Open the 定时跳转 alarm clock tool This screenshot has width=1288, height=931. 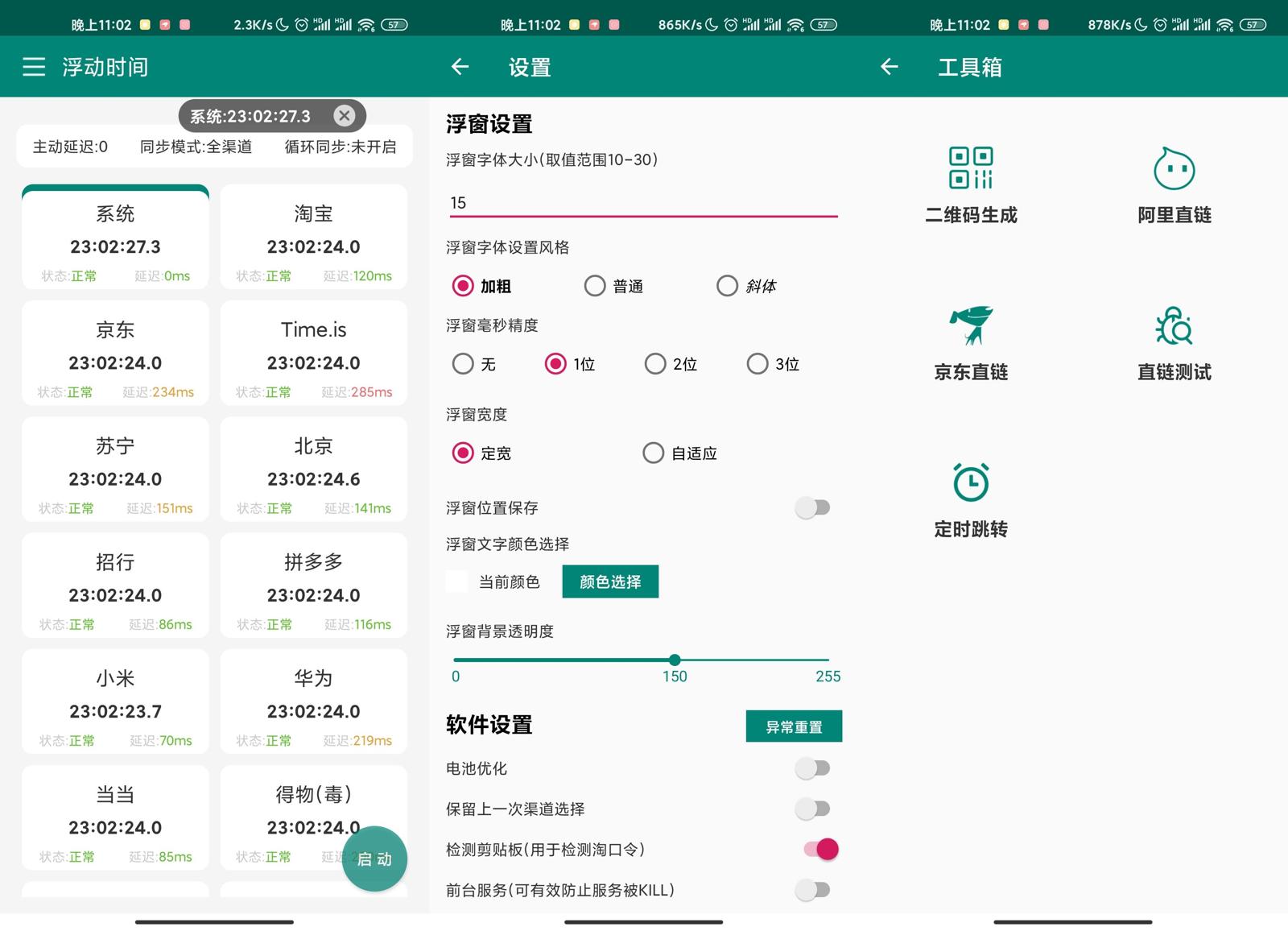(x=970, y=499)
